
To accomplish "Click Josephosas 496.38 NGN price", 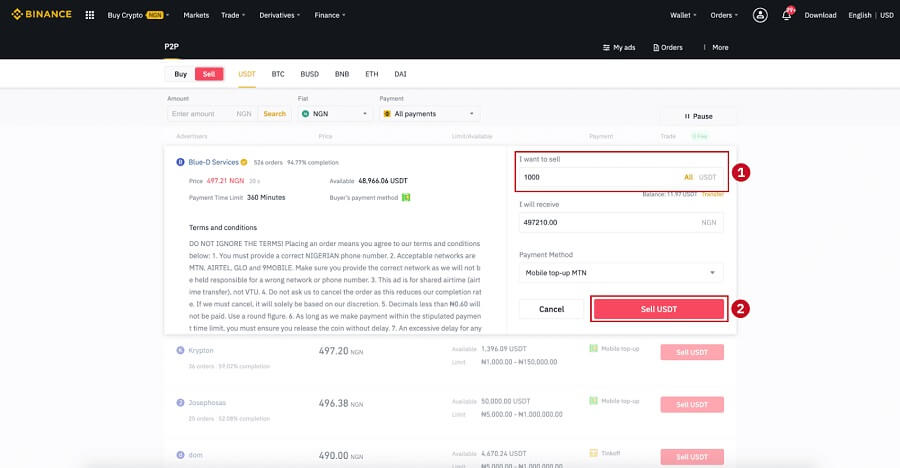I will pyautogui.click(x=341, y=403).
